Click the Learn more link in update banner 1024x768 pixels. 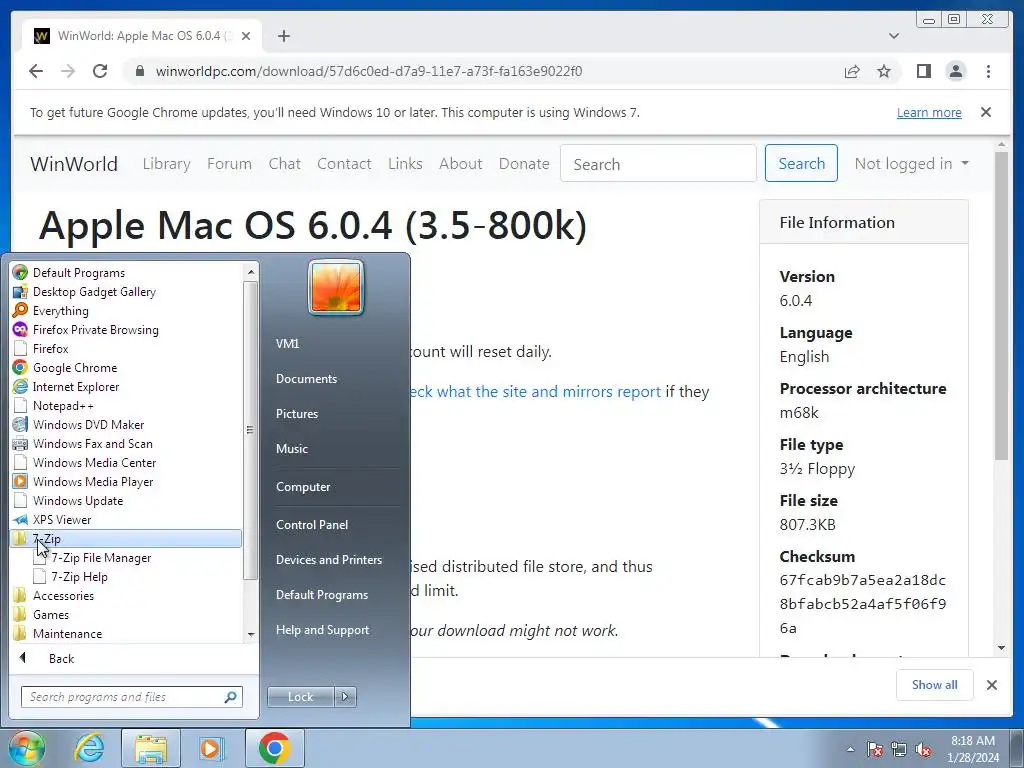pos(929,112)
